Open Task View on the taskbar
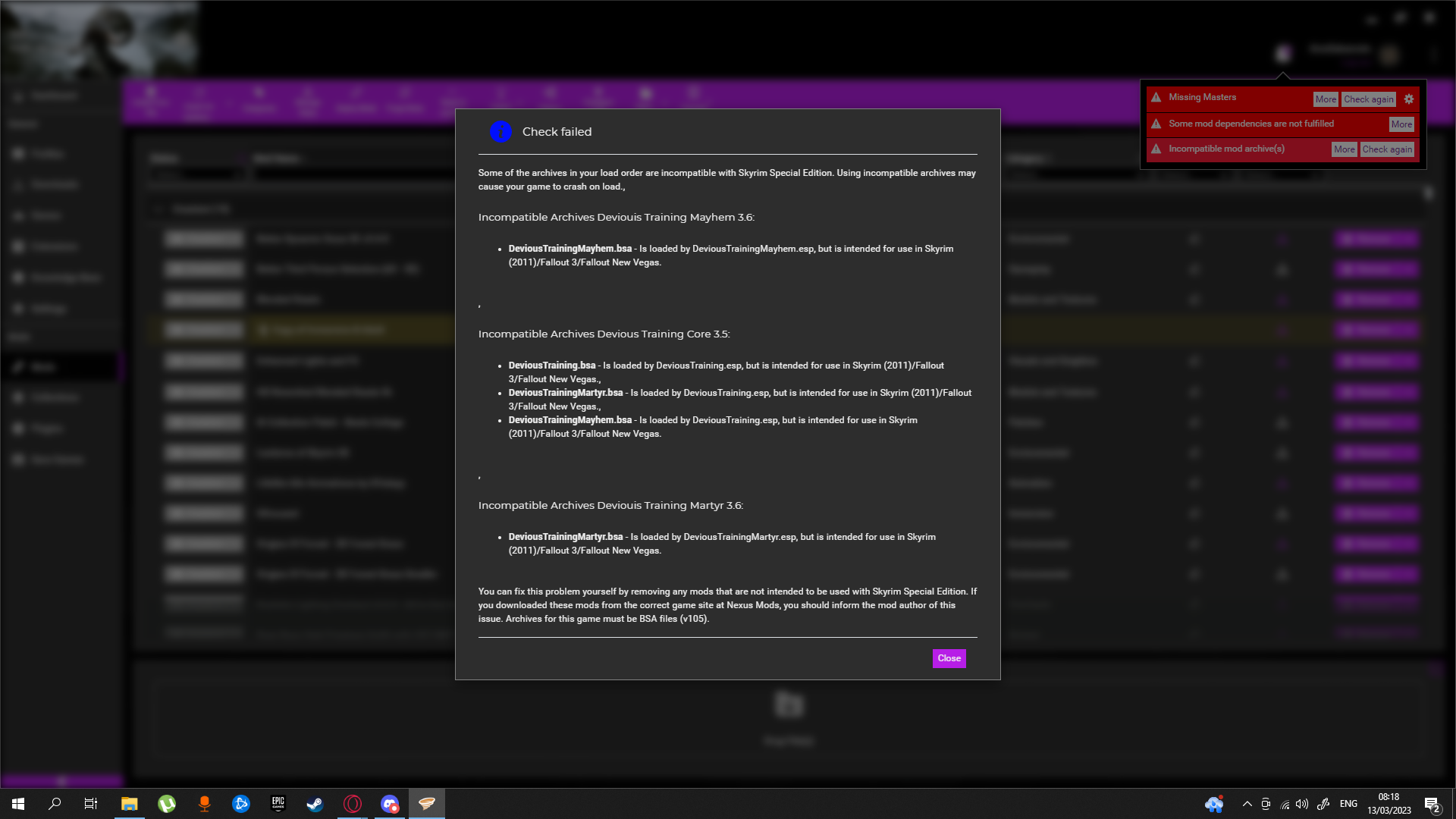 tap(91, 804)
